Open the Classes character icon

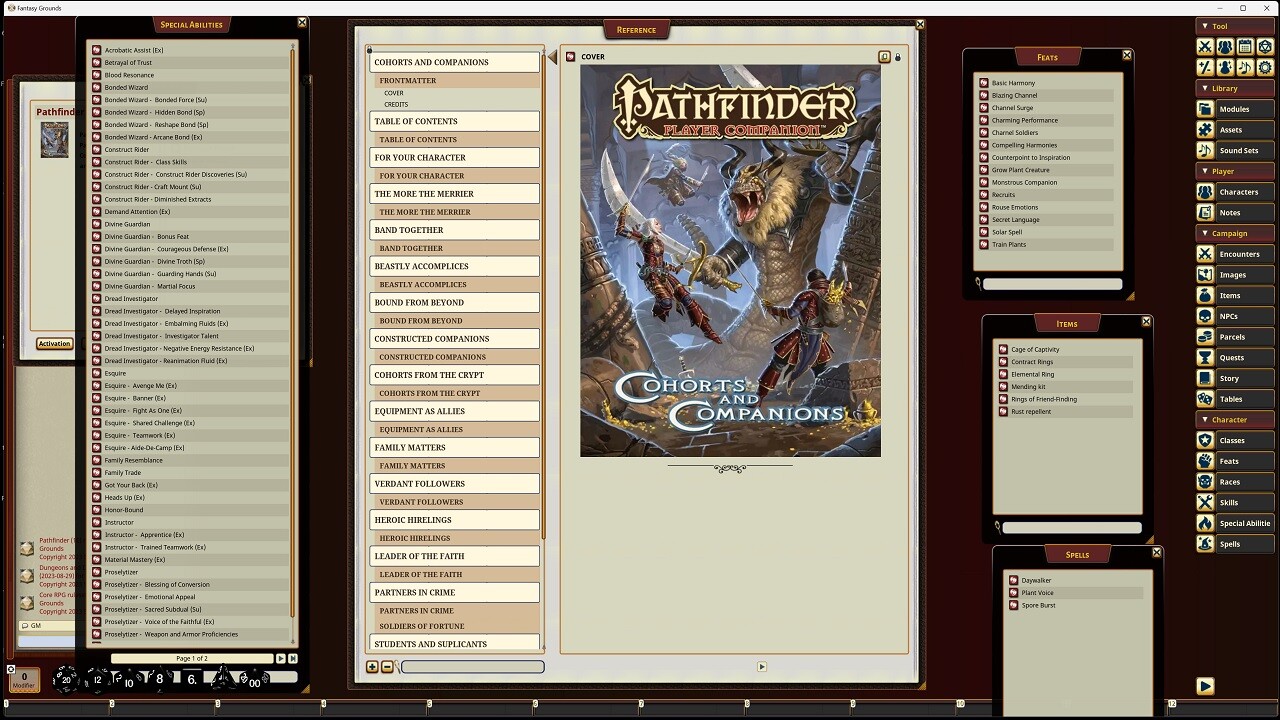pyautogui.click(x=1204, y=439)
